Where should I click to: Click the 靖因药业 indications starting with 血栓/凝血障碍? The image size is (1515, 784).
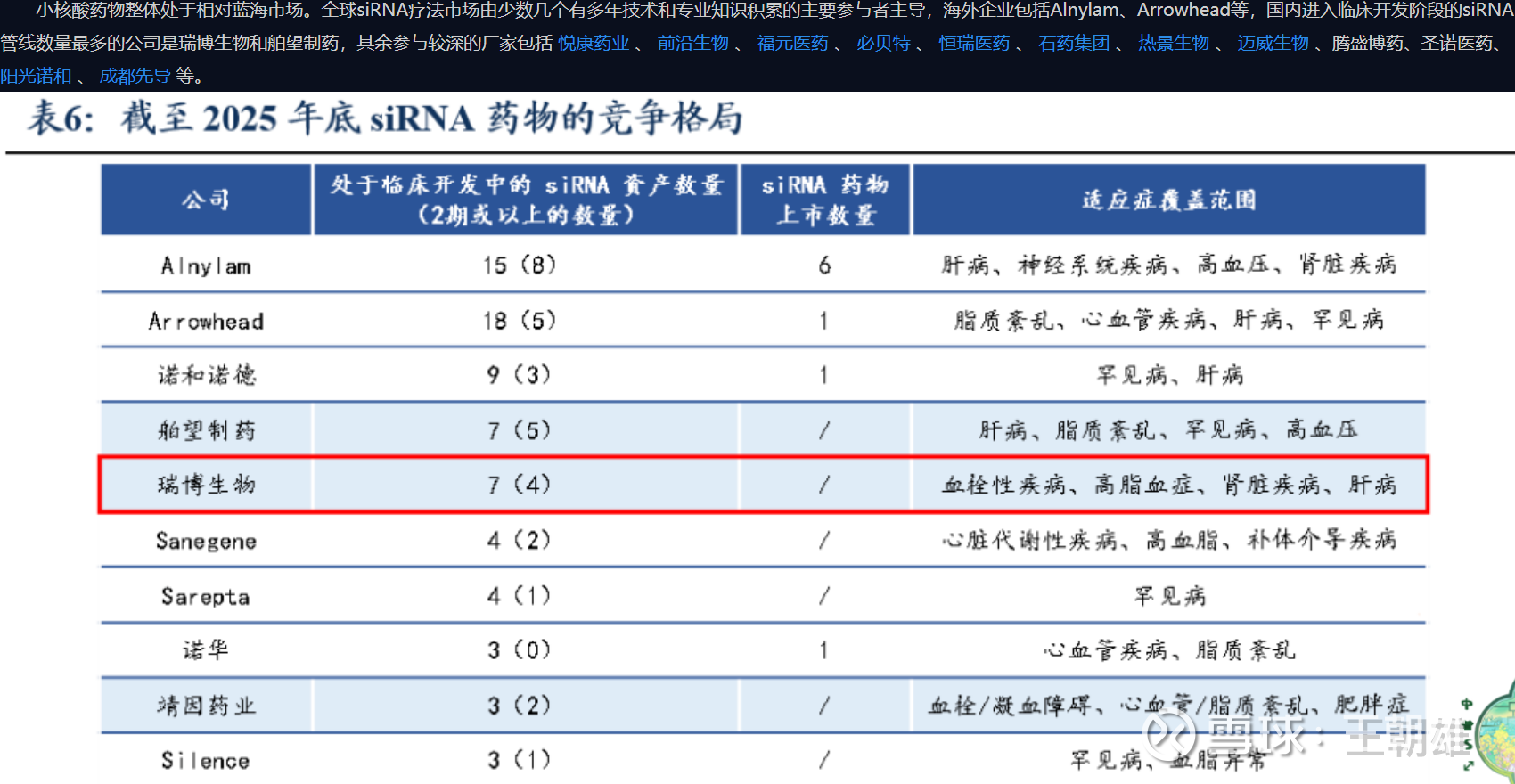pyautogui.click(x=1169, y=706)
